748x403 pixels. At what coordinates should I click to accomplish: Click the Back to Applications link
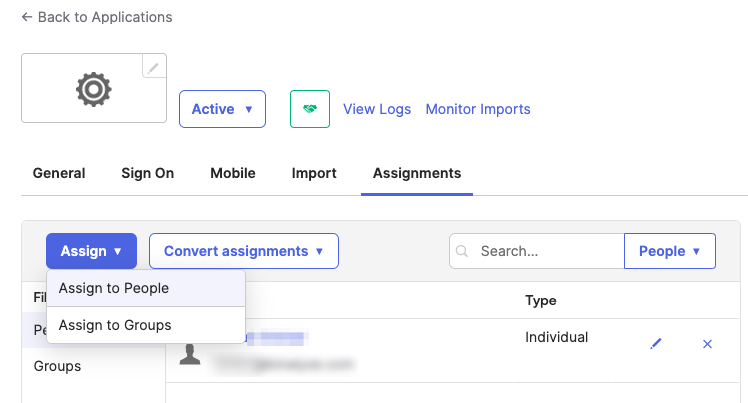[97, 17]
